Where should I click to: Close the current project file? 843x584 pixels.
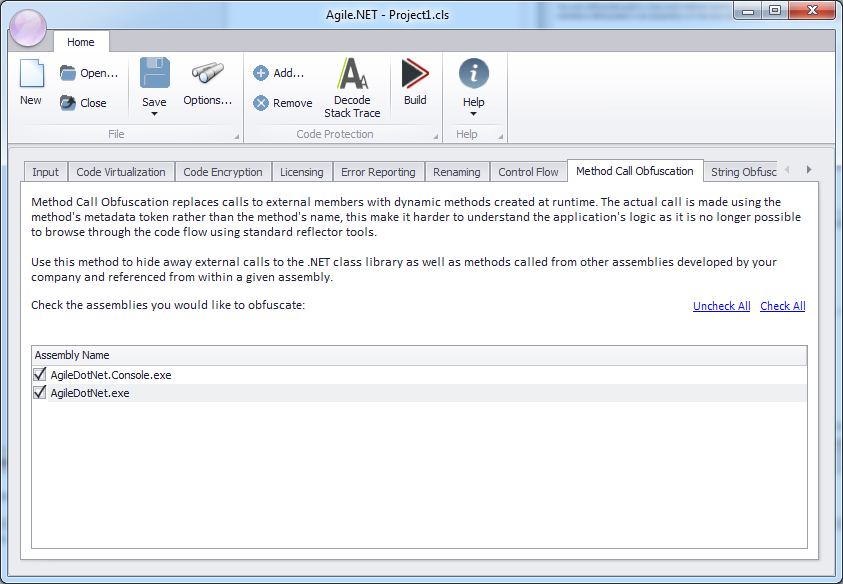click(x=89, y=102)
